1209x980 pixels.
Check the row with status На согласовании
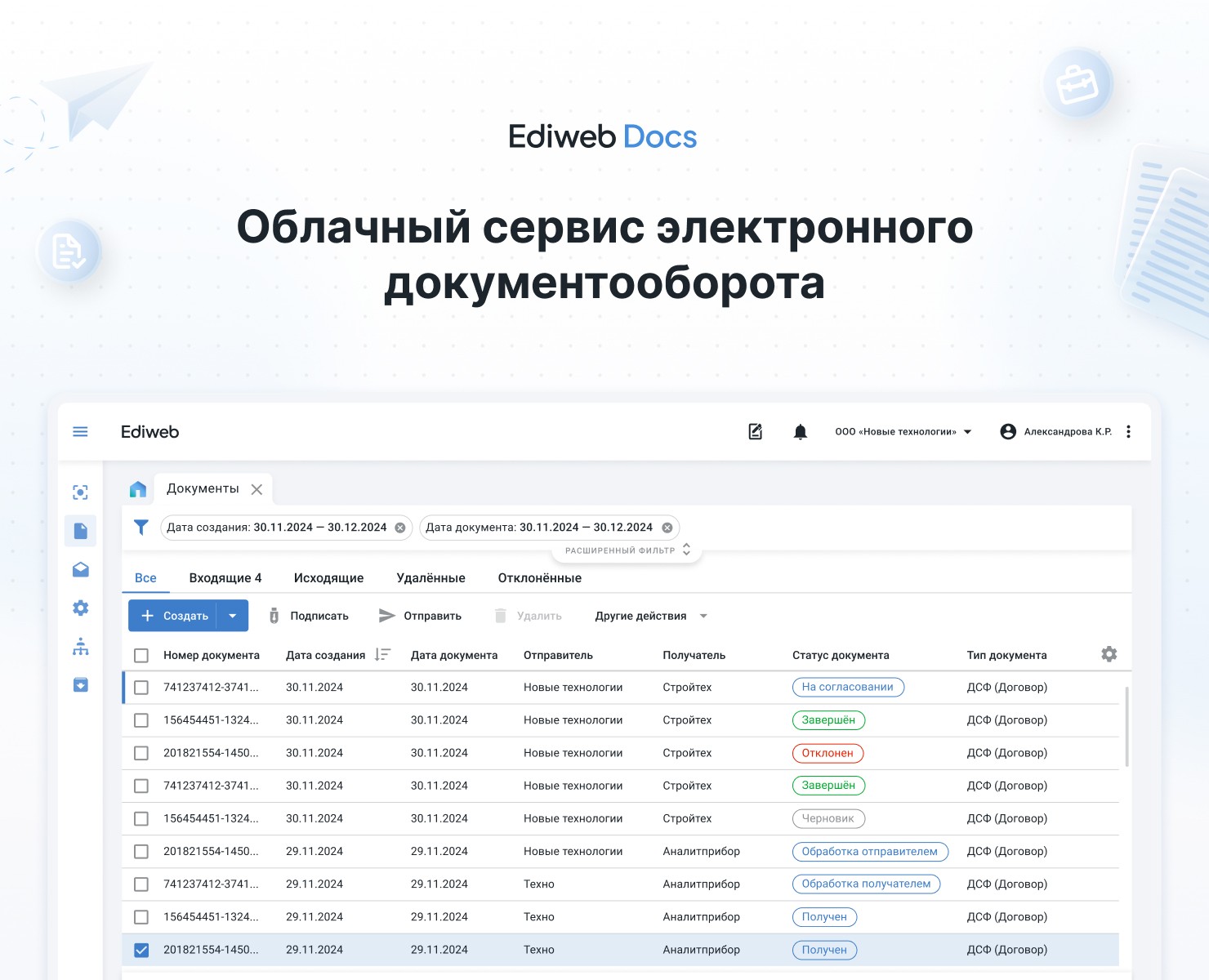click(x=141, y=688)
